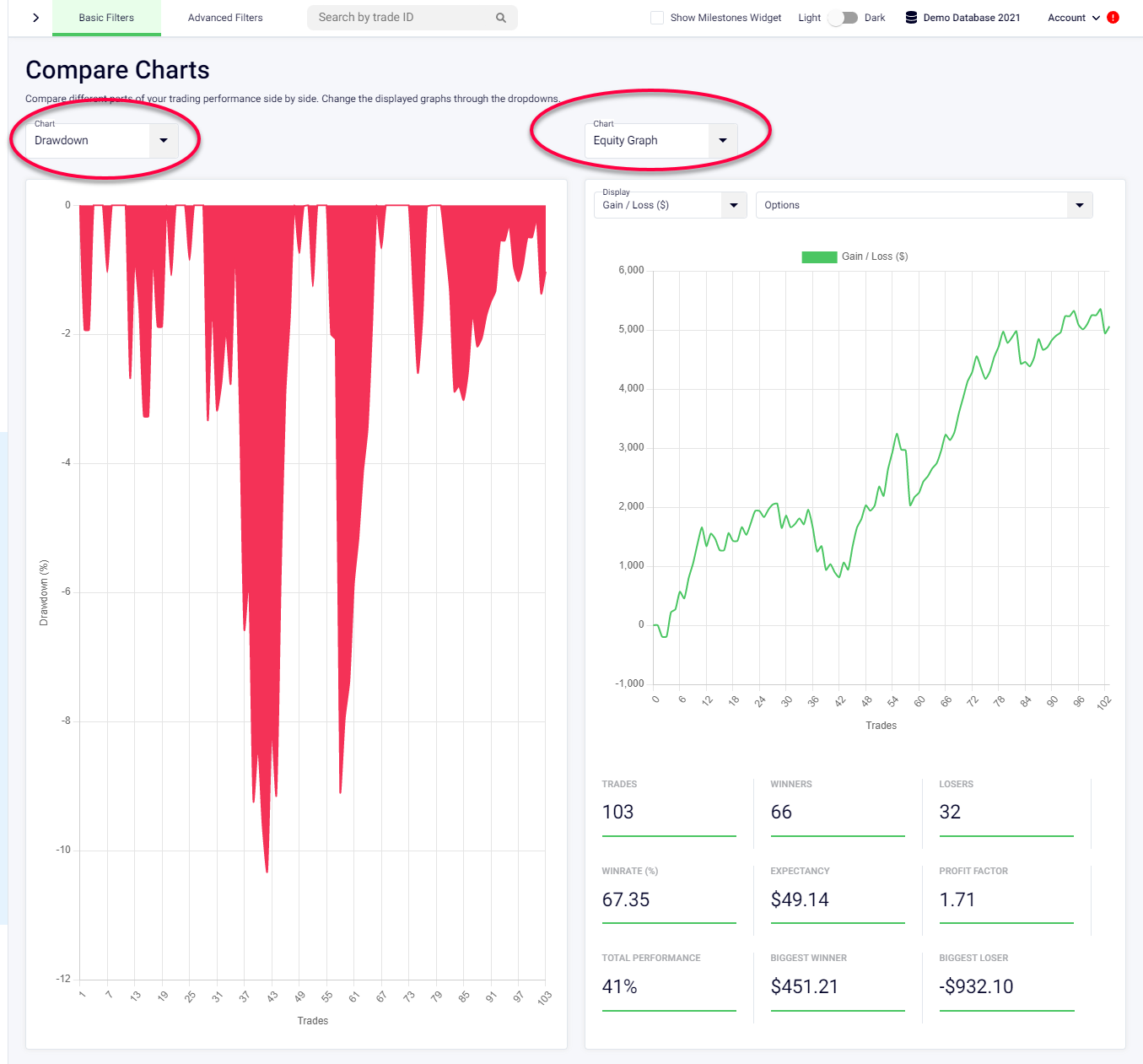Screen dimensions: 1143x1064
Task: Click the red alert notification icon
Action: [1113, 16]
